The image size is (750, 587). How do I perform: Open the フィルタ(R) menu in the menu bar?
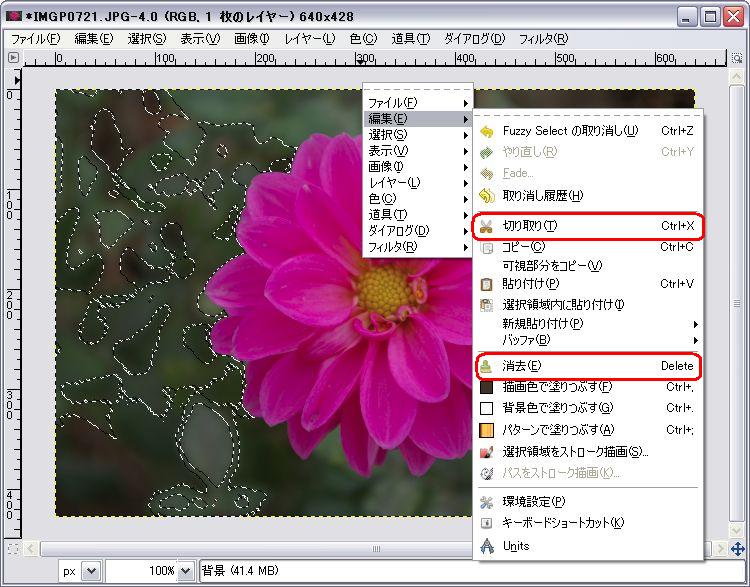click(x=543, y=39)
